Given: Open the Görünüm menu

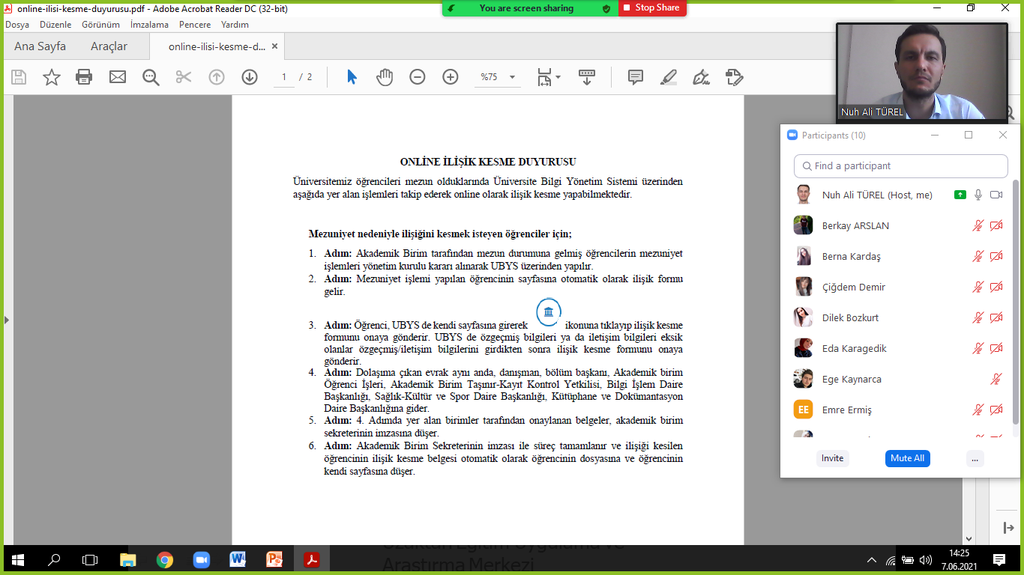Looking at the screenshot, I should point(100,24).
